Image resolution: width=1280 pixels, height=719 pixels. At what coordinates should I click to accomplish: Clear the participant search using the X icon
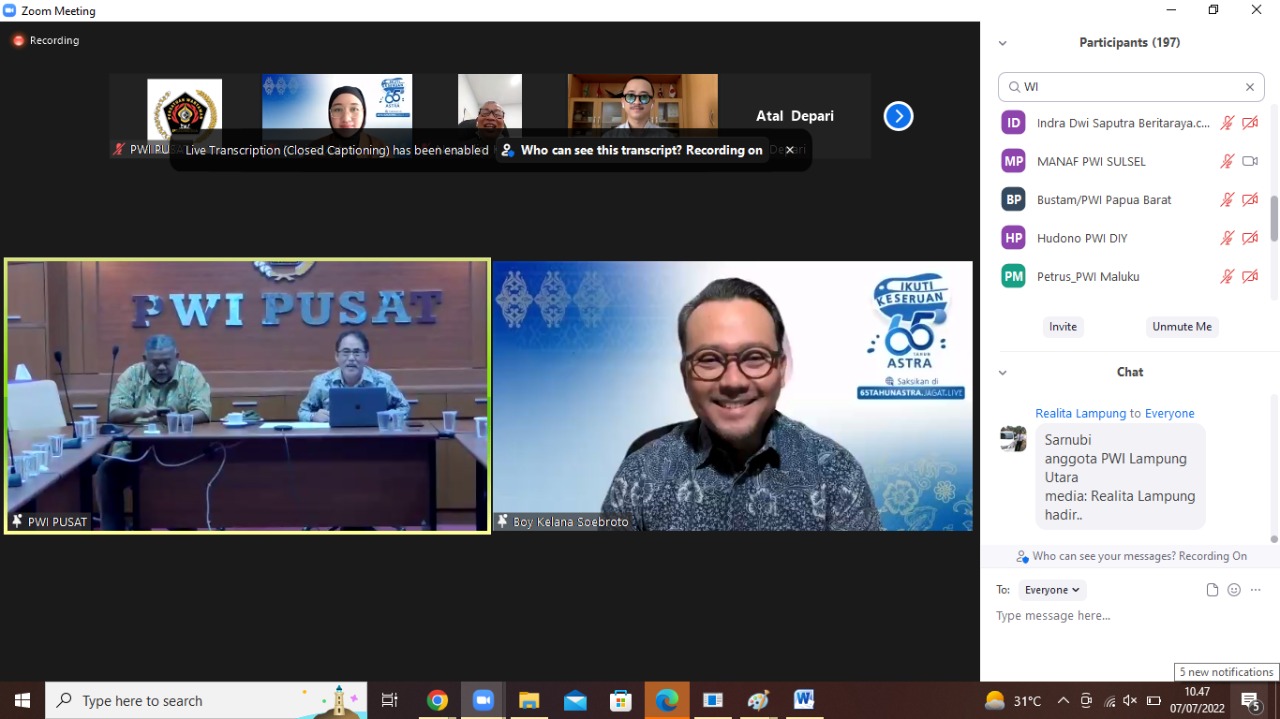pos(1249,86)
